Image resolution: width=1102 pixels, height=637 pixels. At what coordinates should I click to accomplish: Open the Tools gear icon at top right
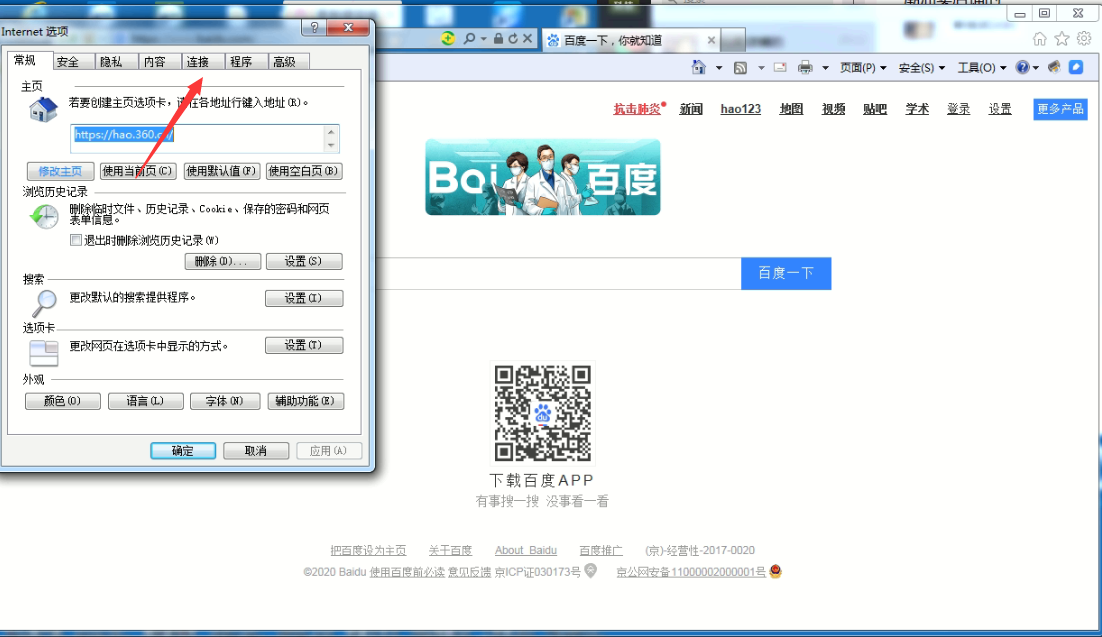point(1085,39)
